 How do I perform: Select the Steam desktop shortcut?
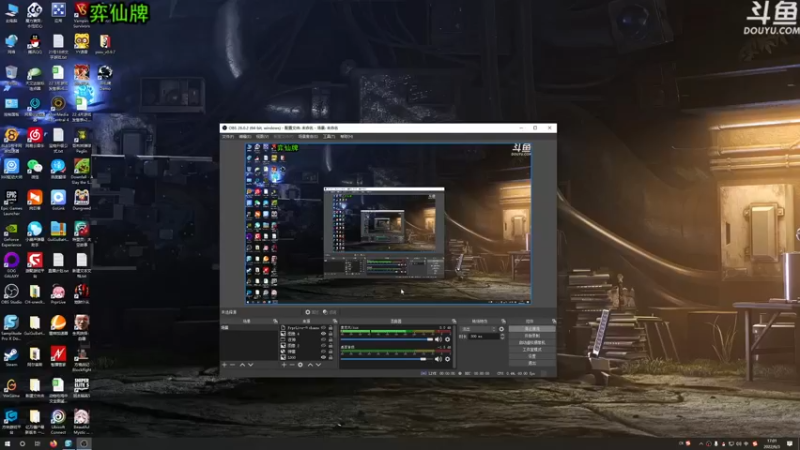click(11, 357)
